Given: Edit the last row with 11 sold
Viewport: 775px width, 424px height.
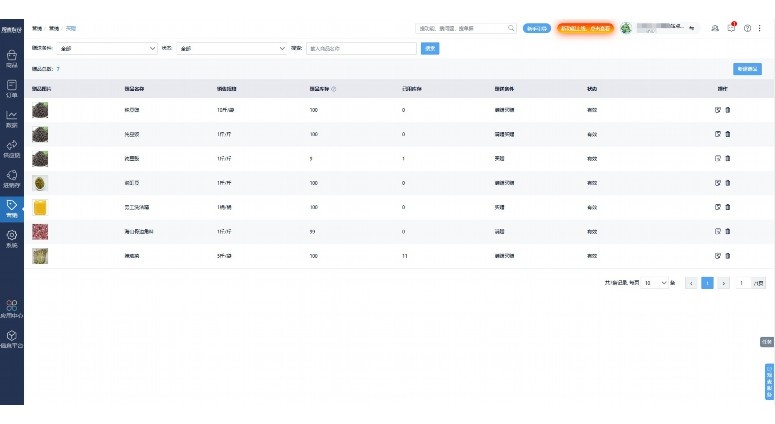Looking at the screenshot, I should [718, 256].
